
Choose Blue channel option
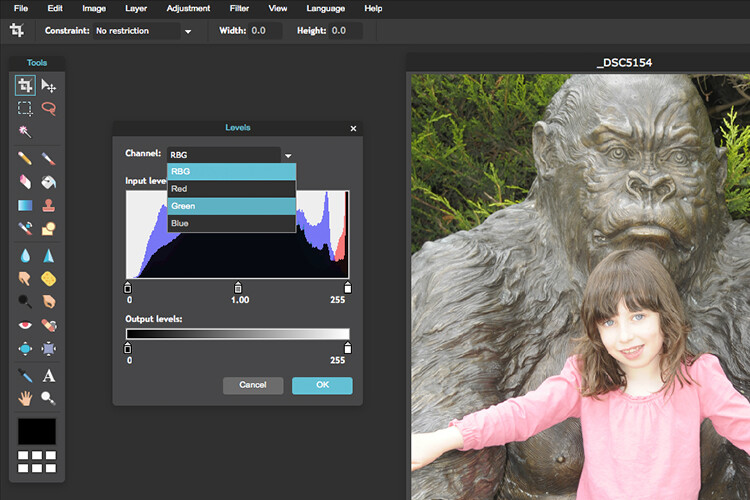click(232, 223)
